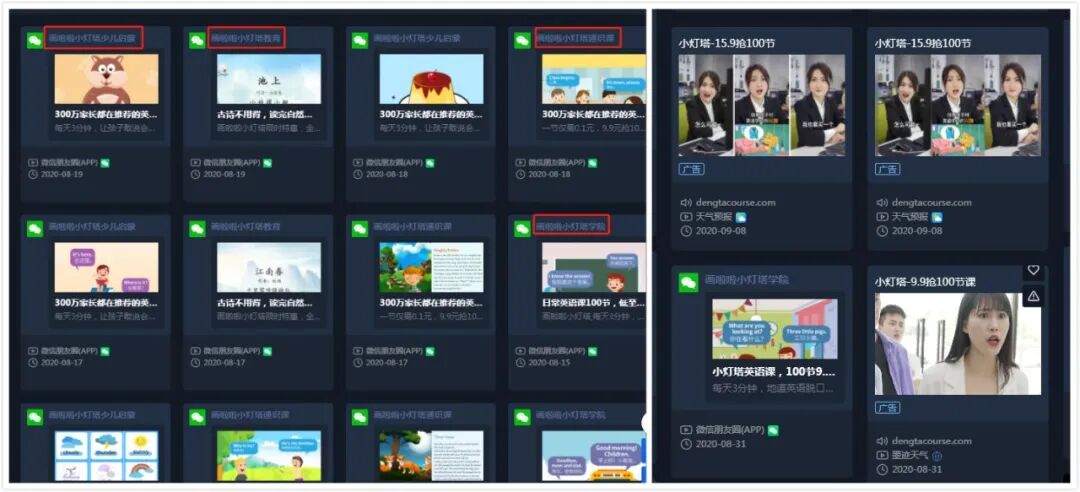Viewport: 1080px width, 492px height.
Task: Open the foxes storybook ad thumbnail
Action: 432,456
